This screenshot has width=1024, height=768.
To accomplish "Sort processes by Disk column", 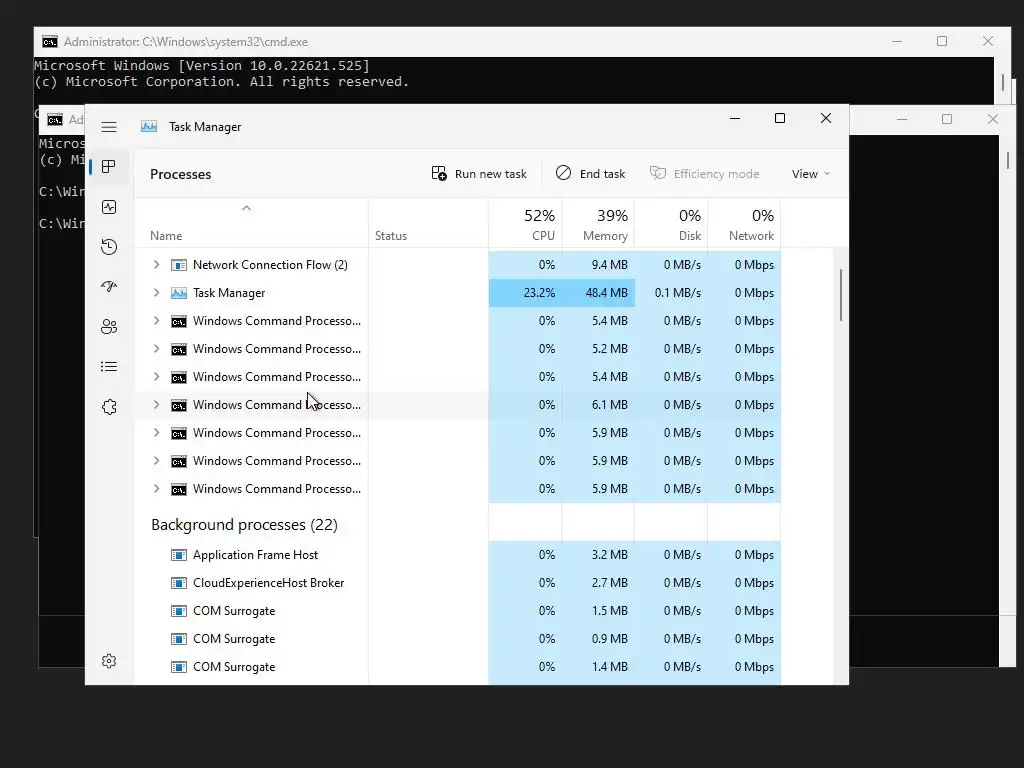I will (671, 224).
